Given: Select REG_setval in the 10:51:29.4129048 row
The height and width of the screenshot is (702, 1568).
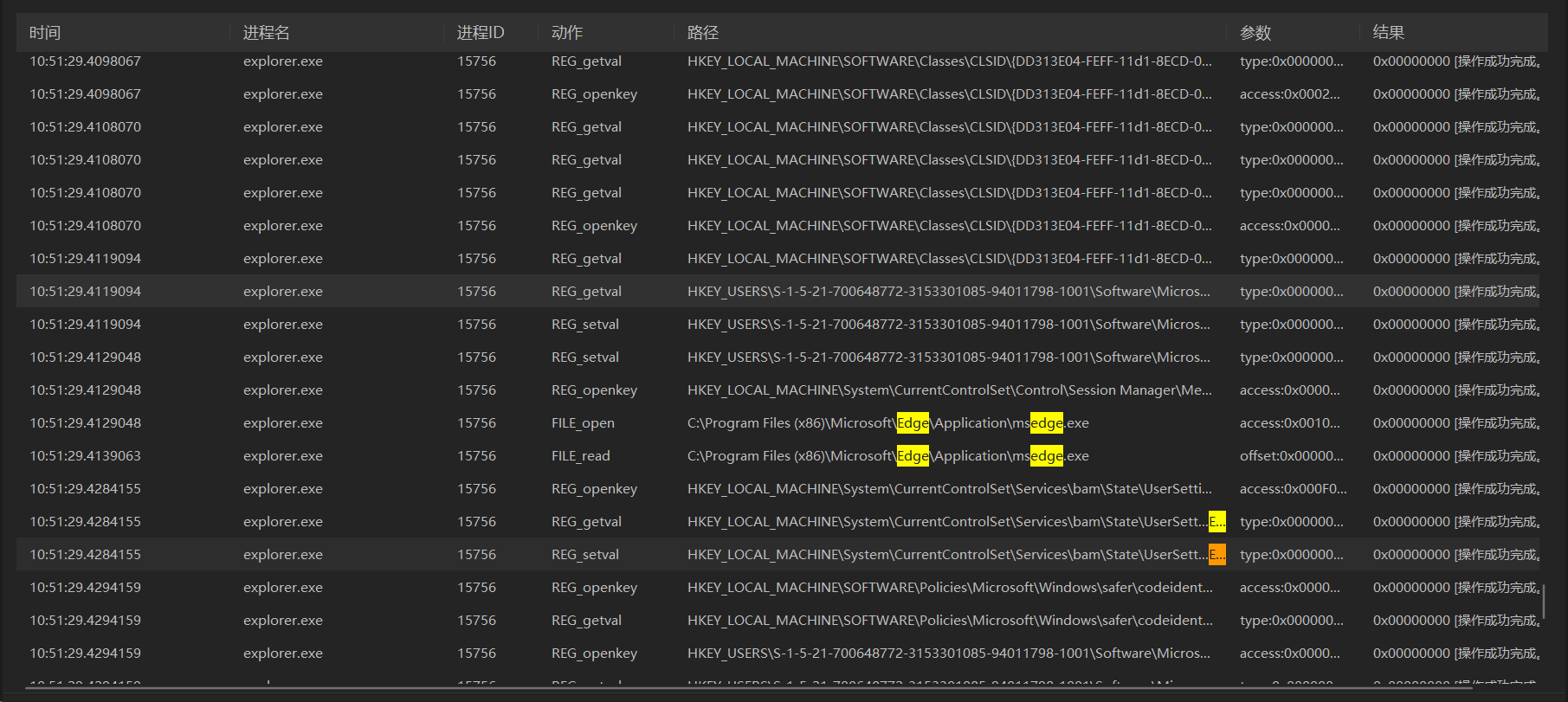Looking at the screenshot, I should [585, 357].
